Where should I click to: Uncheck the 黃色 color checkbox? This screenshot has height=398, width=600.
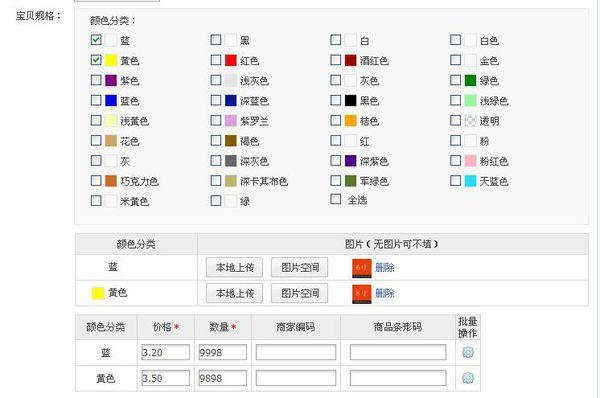coord(96,60)
